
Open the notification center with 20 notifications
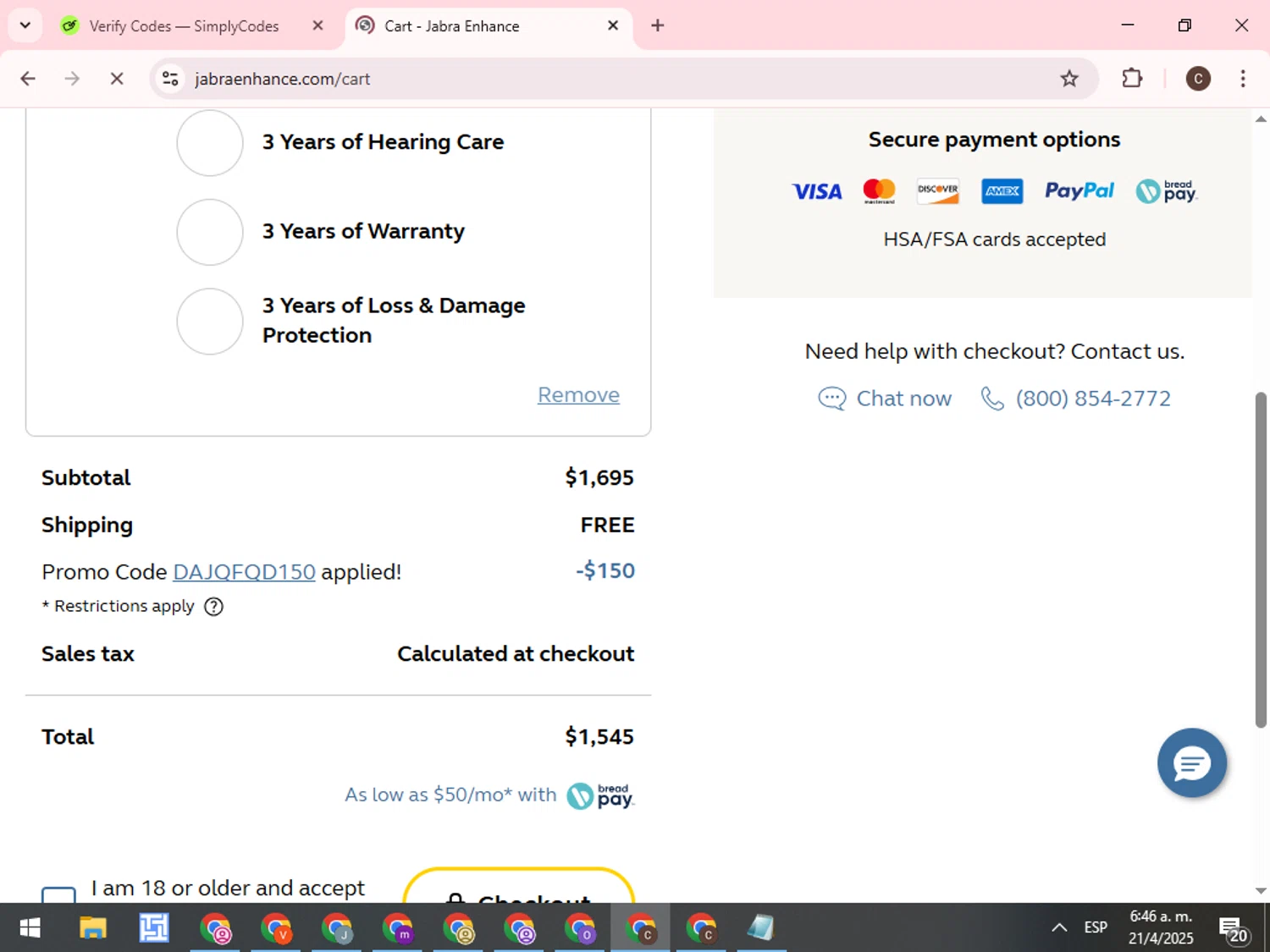(x=1233, y=930)
